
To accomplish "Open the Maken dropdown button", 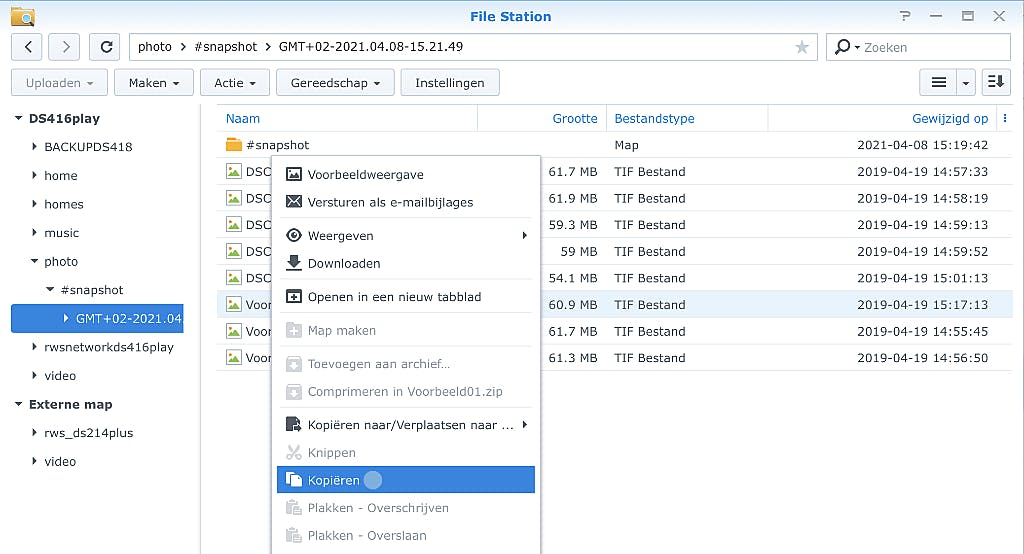I will tap(153, 83).
